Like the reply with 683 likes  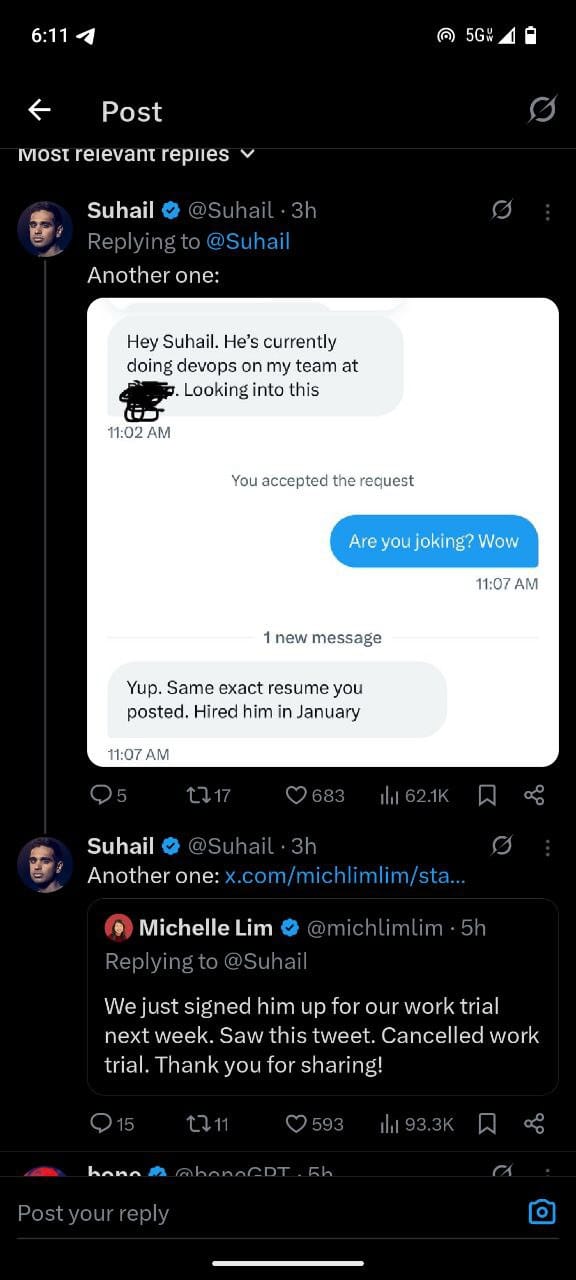tap(315, 795)
